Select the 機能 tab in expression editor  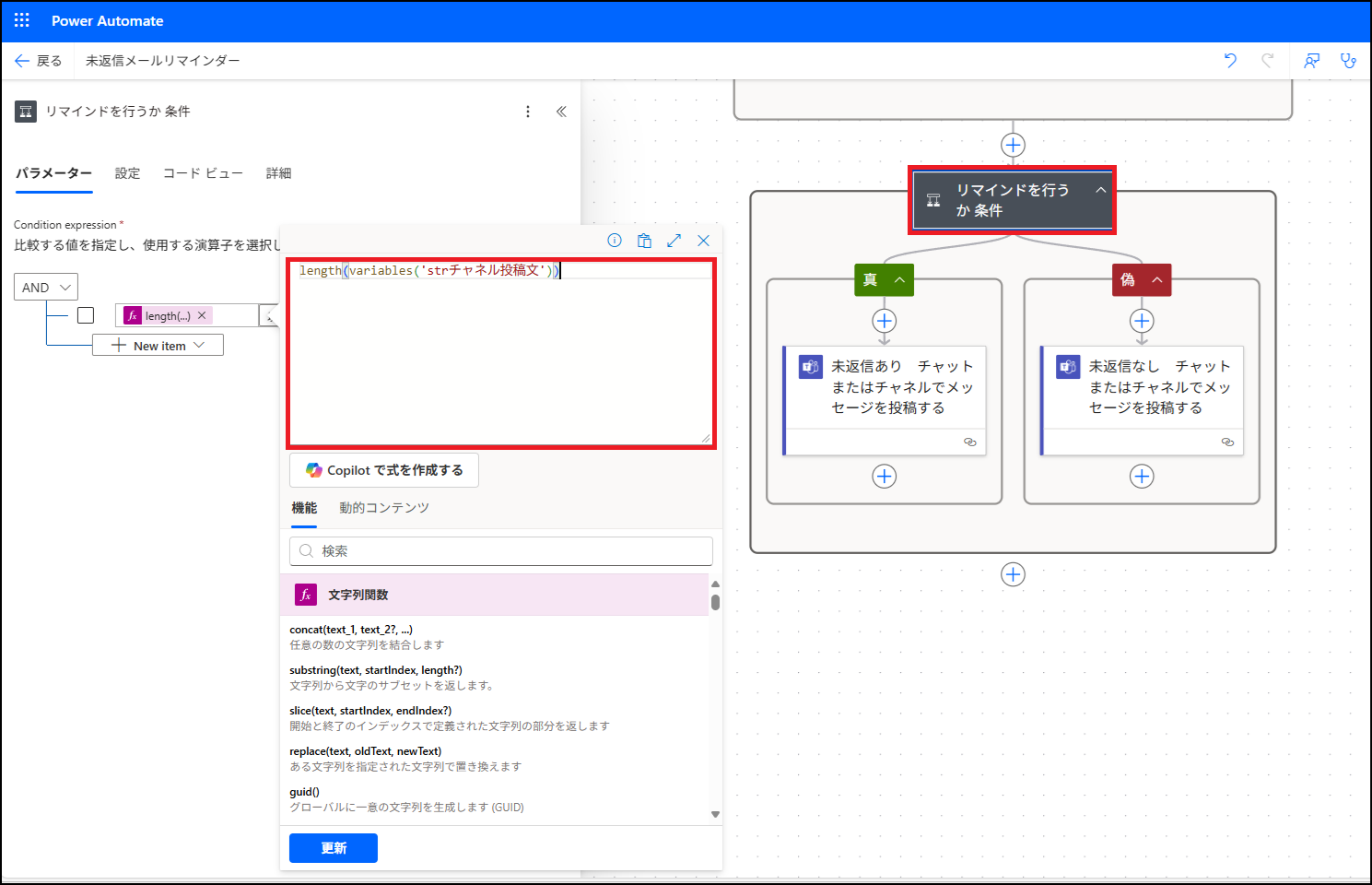(x=304, y=508)
